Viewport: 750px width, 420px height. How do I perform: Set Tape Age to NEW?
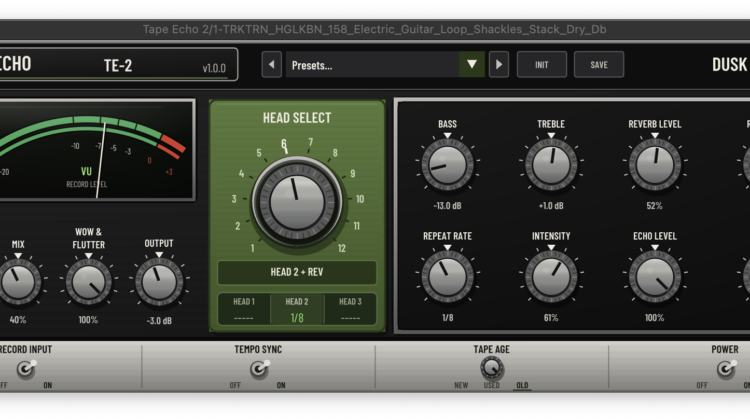pyautogui.click(x=461, y=385)
